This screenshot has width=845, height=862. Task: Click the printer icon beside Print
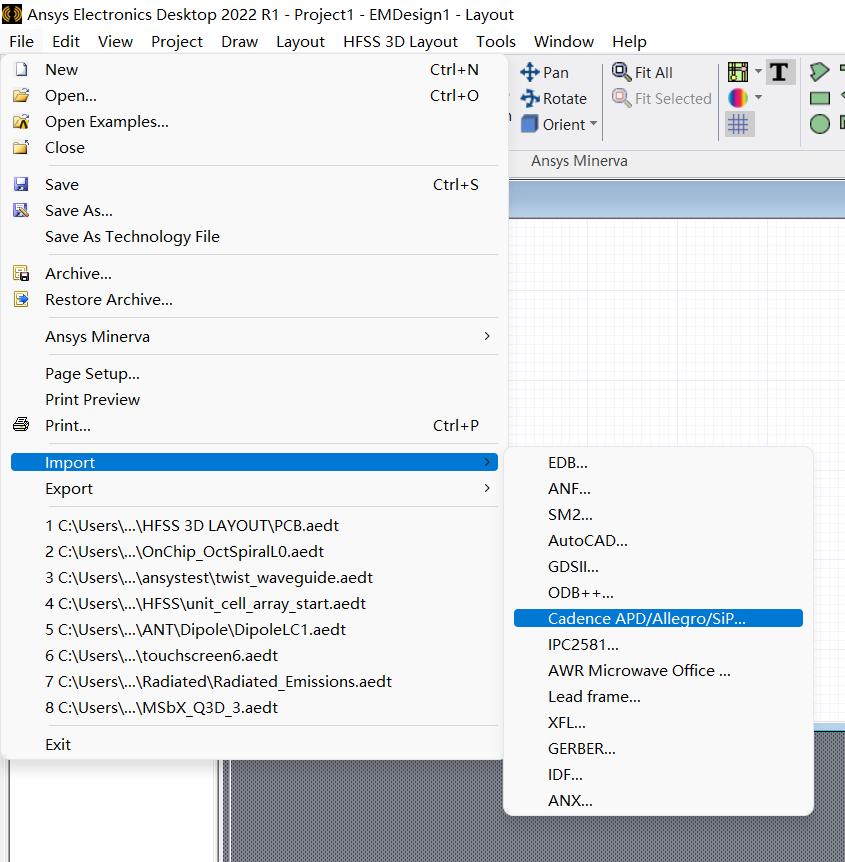[x=20, y=425]
